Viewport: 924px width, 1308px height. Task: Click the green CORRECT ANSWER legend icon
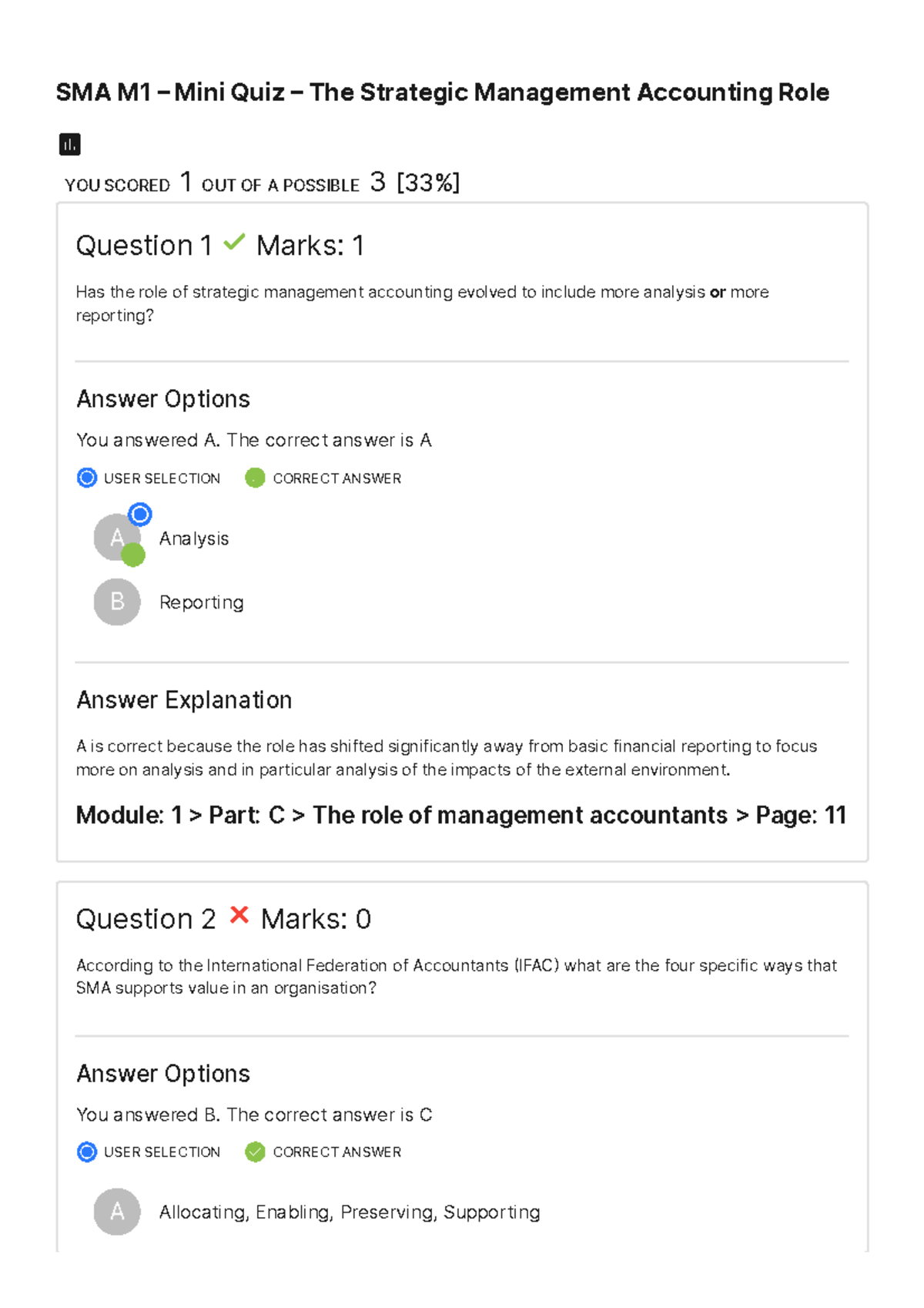255,478
